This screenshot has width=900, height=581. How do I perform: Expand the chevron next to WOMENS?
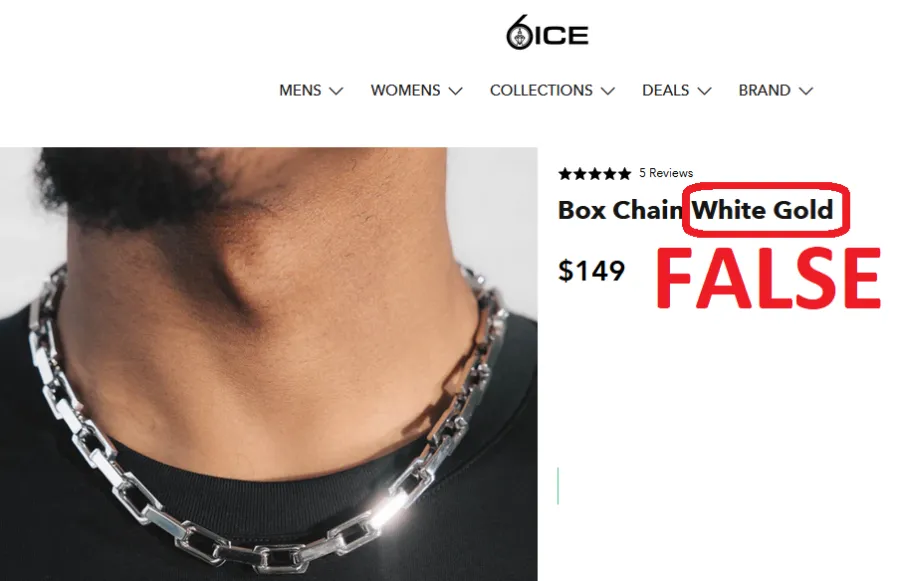[x=455, y=91]
